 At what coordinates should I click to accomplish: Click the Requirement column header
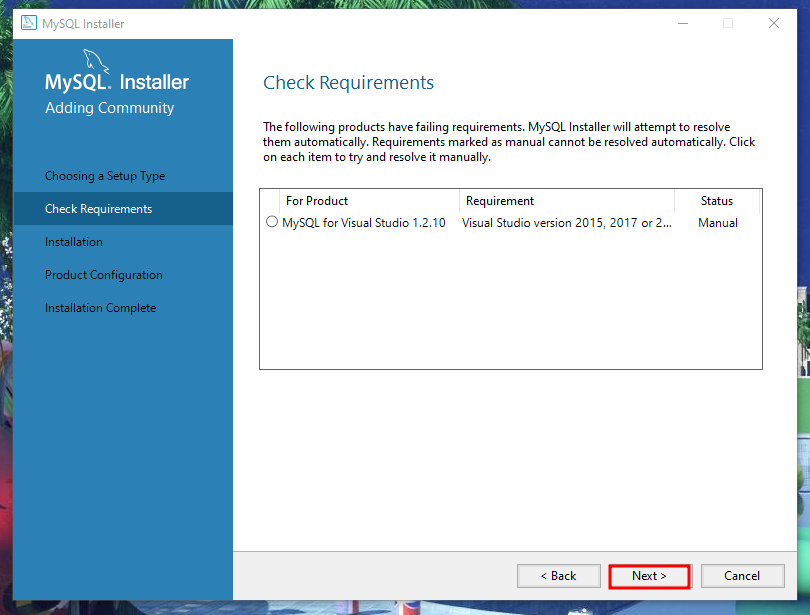tap(567, 201)
